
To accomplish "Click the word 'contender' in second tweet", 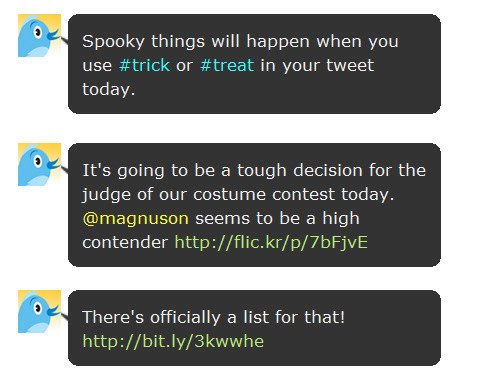I will click(125, 242).
